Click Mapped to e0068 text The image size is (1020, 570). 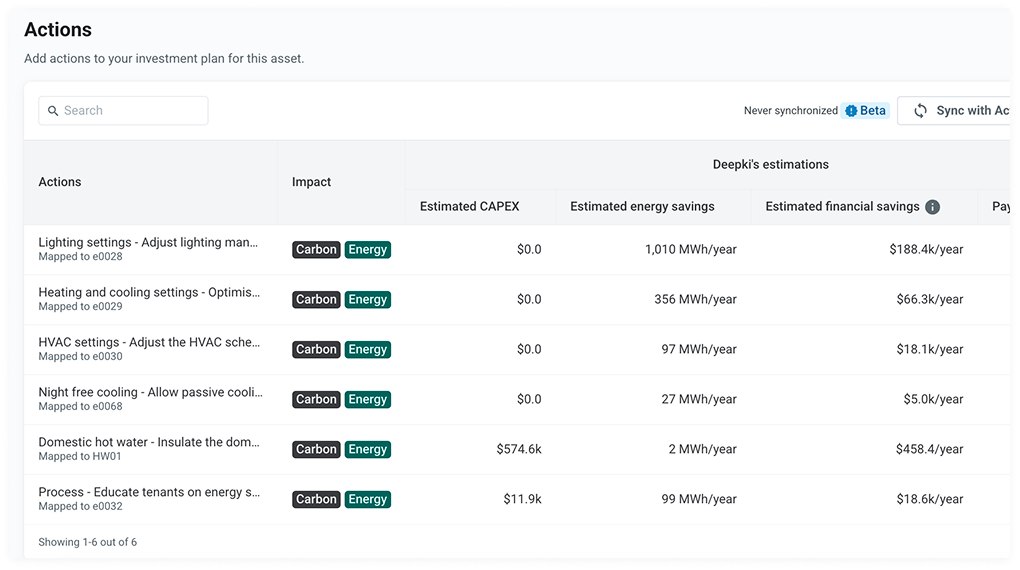click(x=81, y=407)
